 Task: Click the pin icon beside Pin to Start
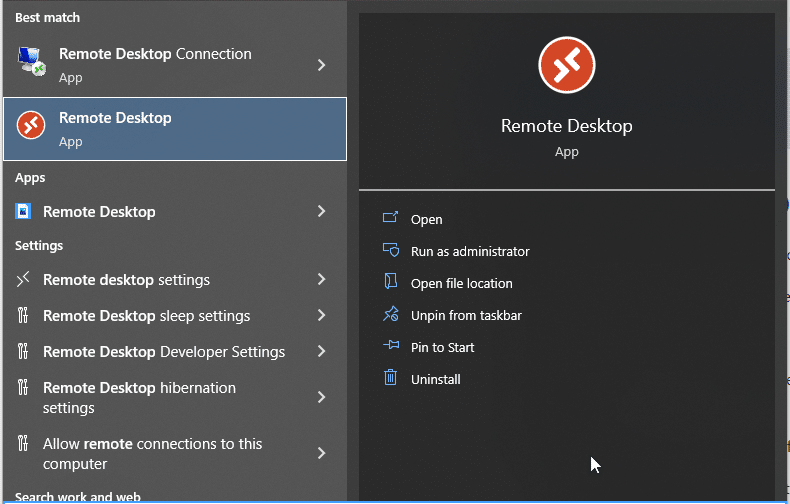(x=391, y=346)
